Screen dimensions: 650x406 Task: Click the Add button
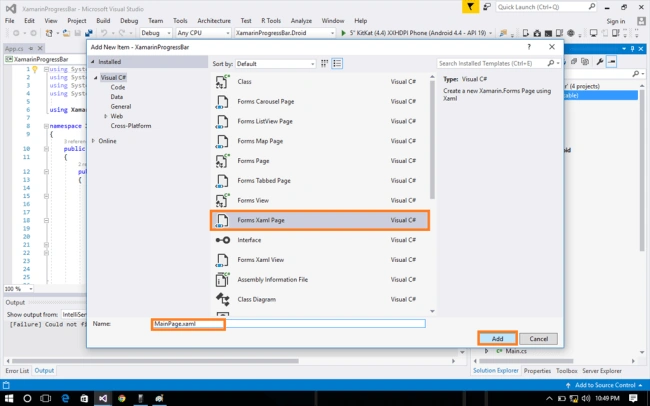click(x=497, y=339)
